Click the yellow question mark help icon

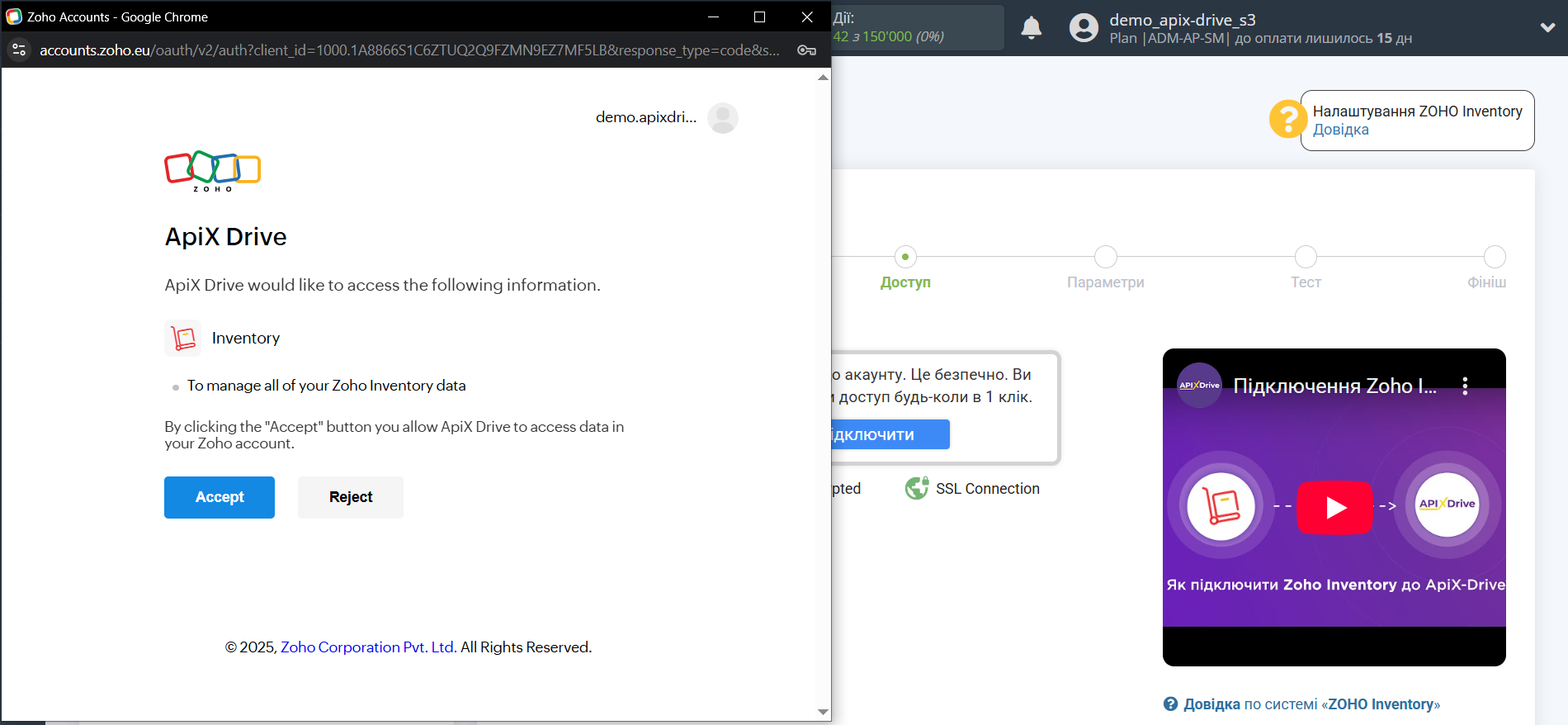coord(1287,119)
